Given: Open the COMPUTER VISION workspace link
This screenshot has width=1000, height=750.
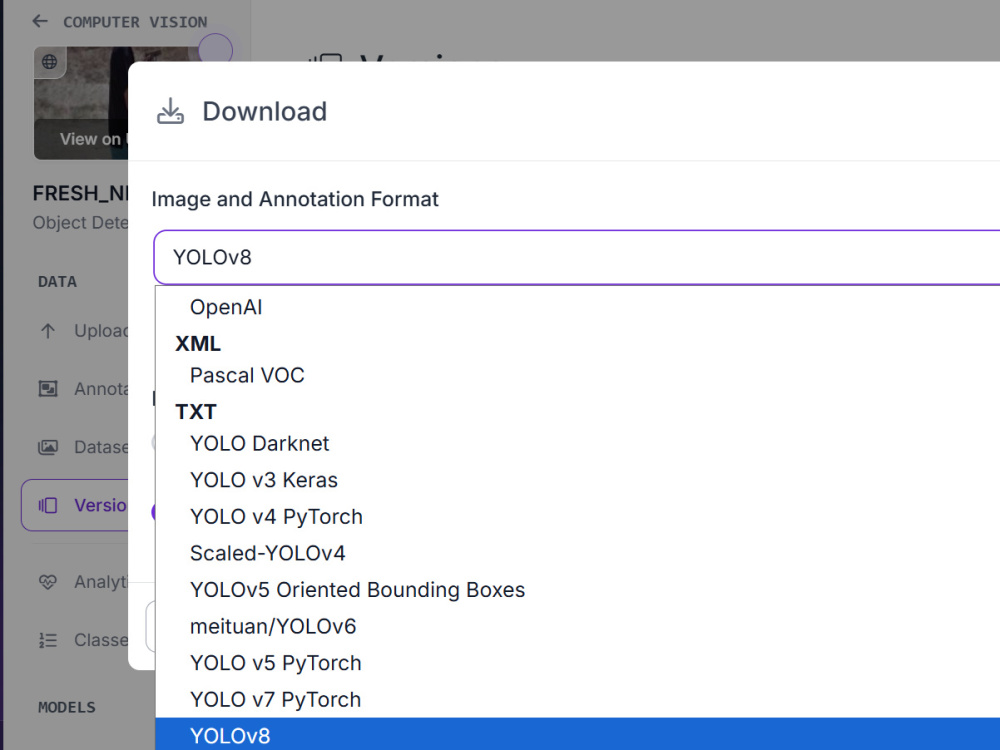Looking at the screenshot, I should coord(135,22).
